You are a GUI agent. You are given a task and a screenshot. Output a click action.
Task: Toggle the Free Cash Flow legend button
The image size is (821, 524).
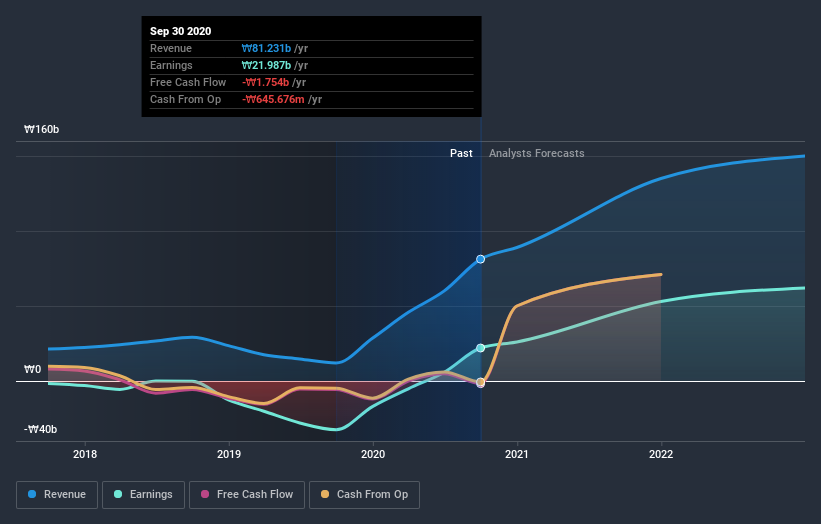[x=247, y=495]
